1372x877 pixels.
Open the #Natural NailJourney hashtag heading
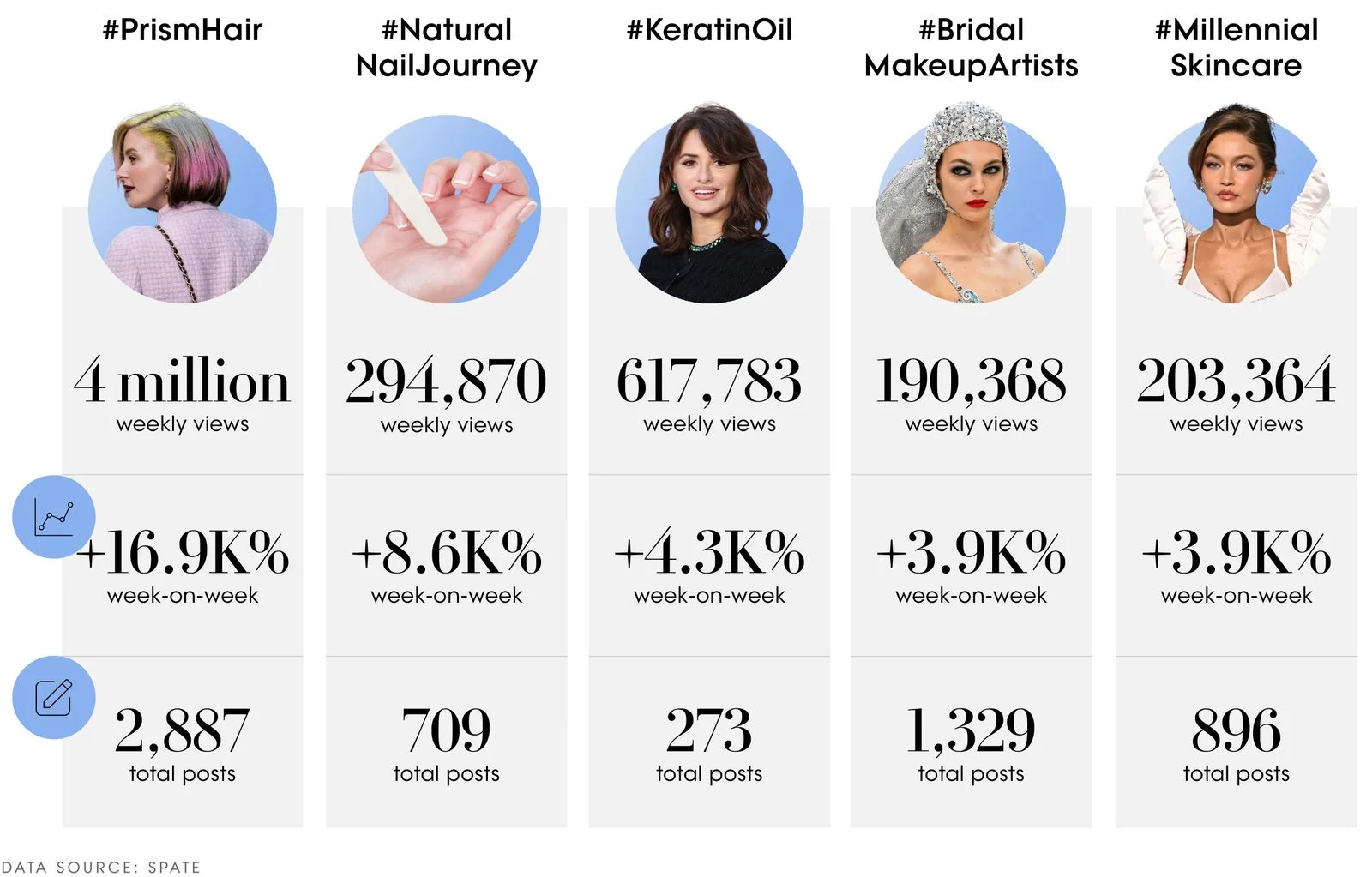click(x=447, y=47)
